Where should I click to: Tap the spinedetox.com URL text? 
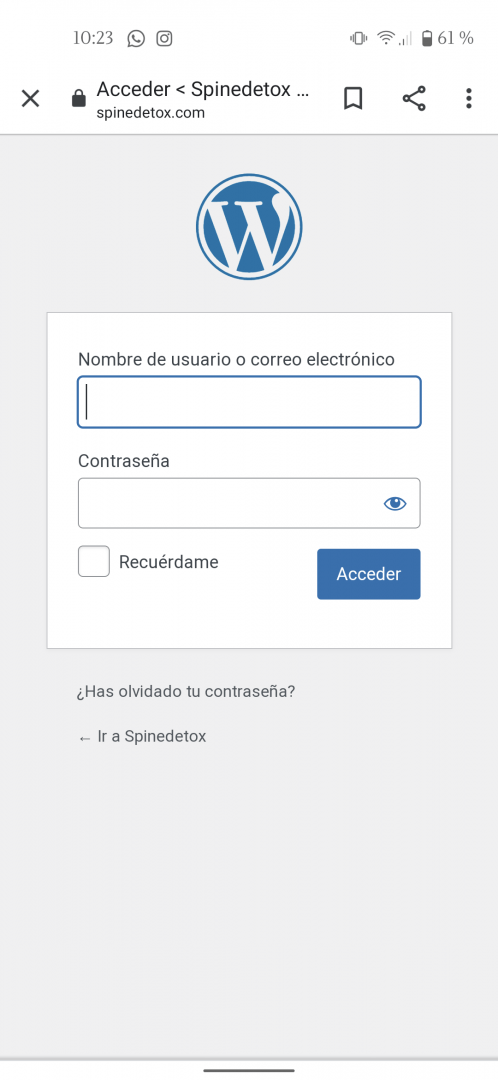151,113
